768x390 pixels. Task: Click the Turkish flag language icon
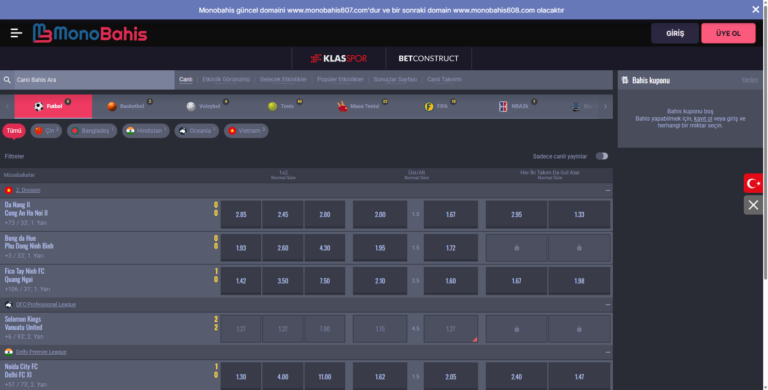point(753,183)
